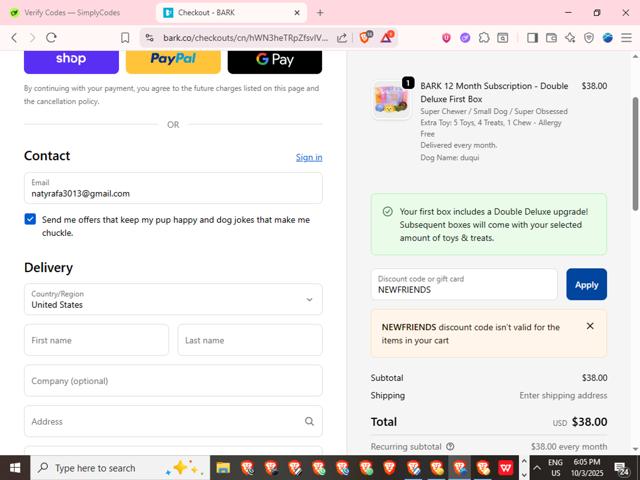This screenshot has width=640, height=480.
Task: Click the 'Enter shipping address' text
Action: 563,396
